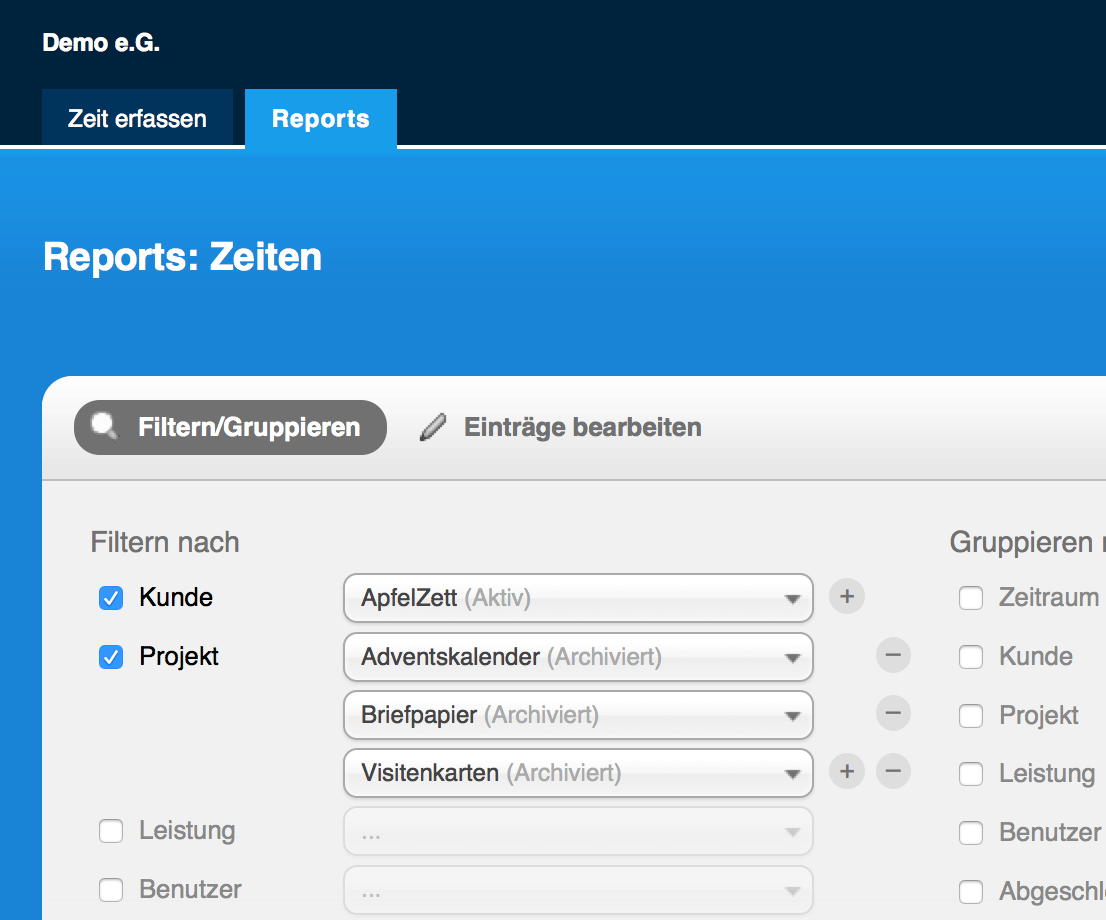Tick Projekt under Gruppieren

click(971, 716)
